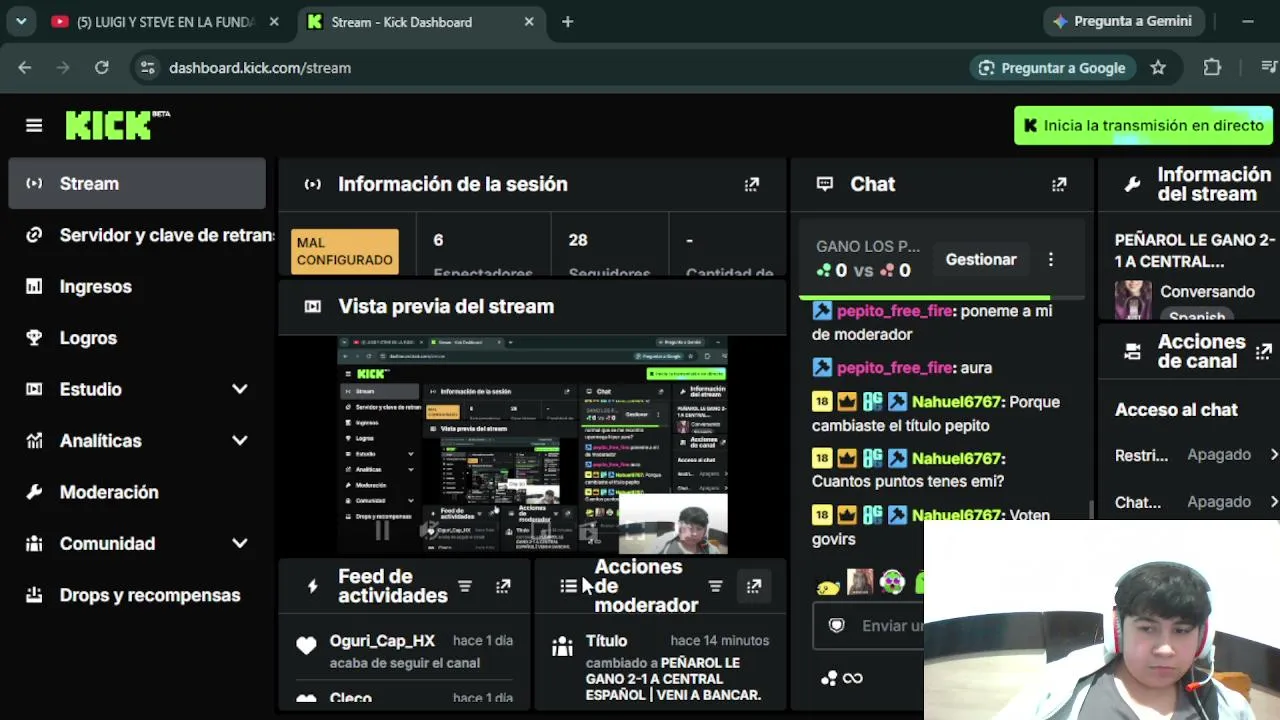
Task: Click the MAL CONFIGURADO status badge
Action: point(345,251)
